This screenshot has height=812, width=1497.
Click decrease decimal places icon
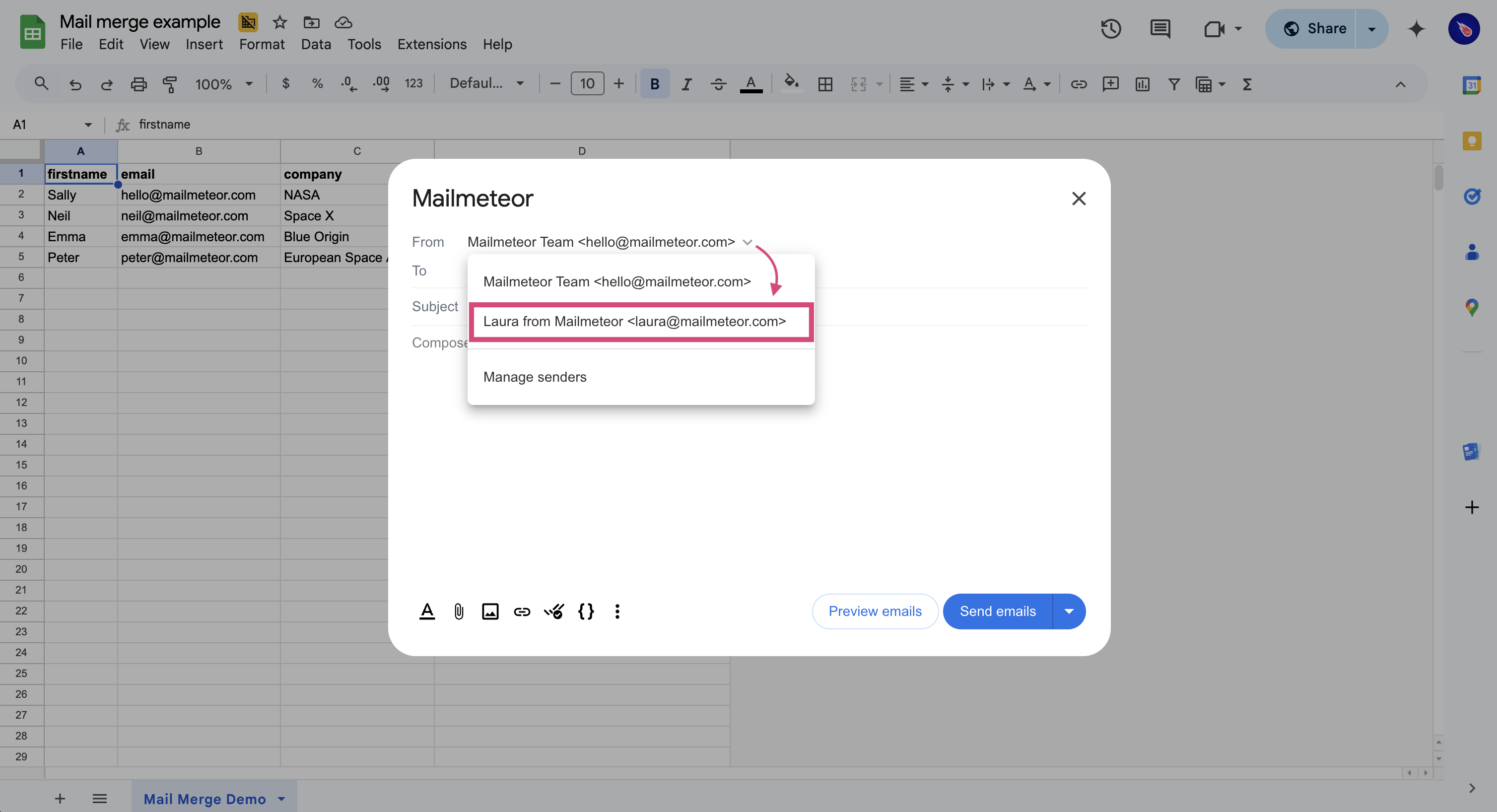348,84
